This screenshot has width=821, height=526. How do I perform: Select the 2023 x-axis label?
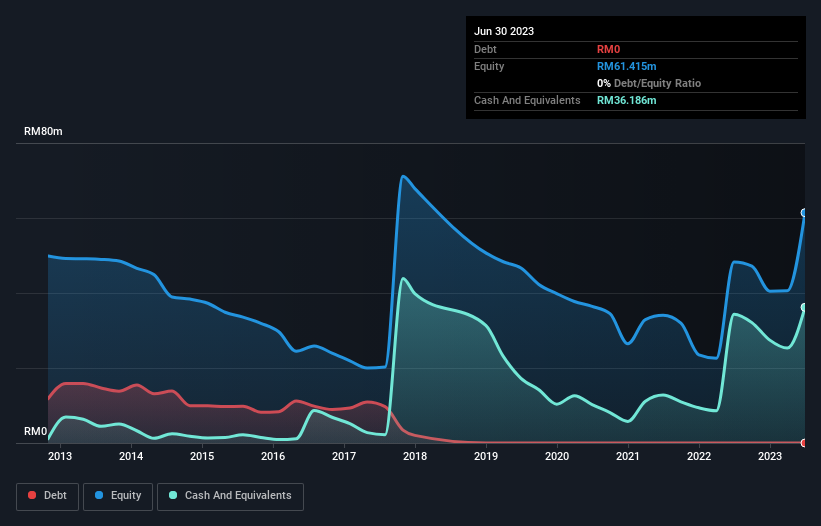(770, 456)
